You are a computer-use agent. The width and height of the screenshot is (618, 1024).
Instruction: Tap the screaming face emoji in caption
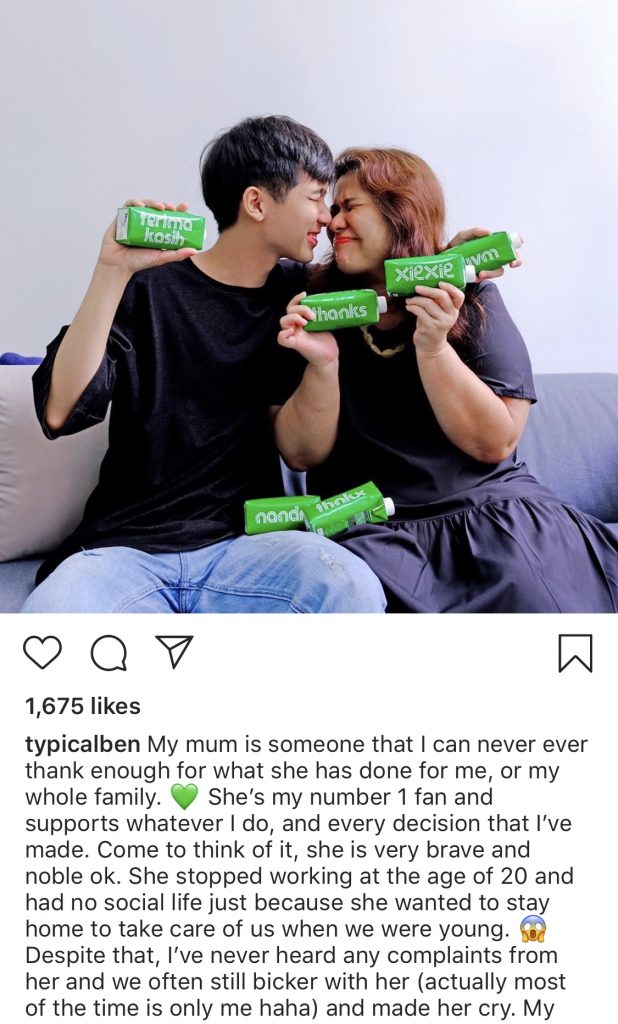[x=532, y=929]
